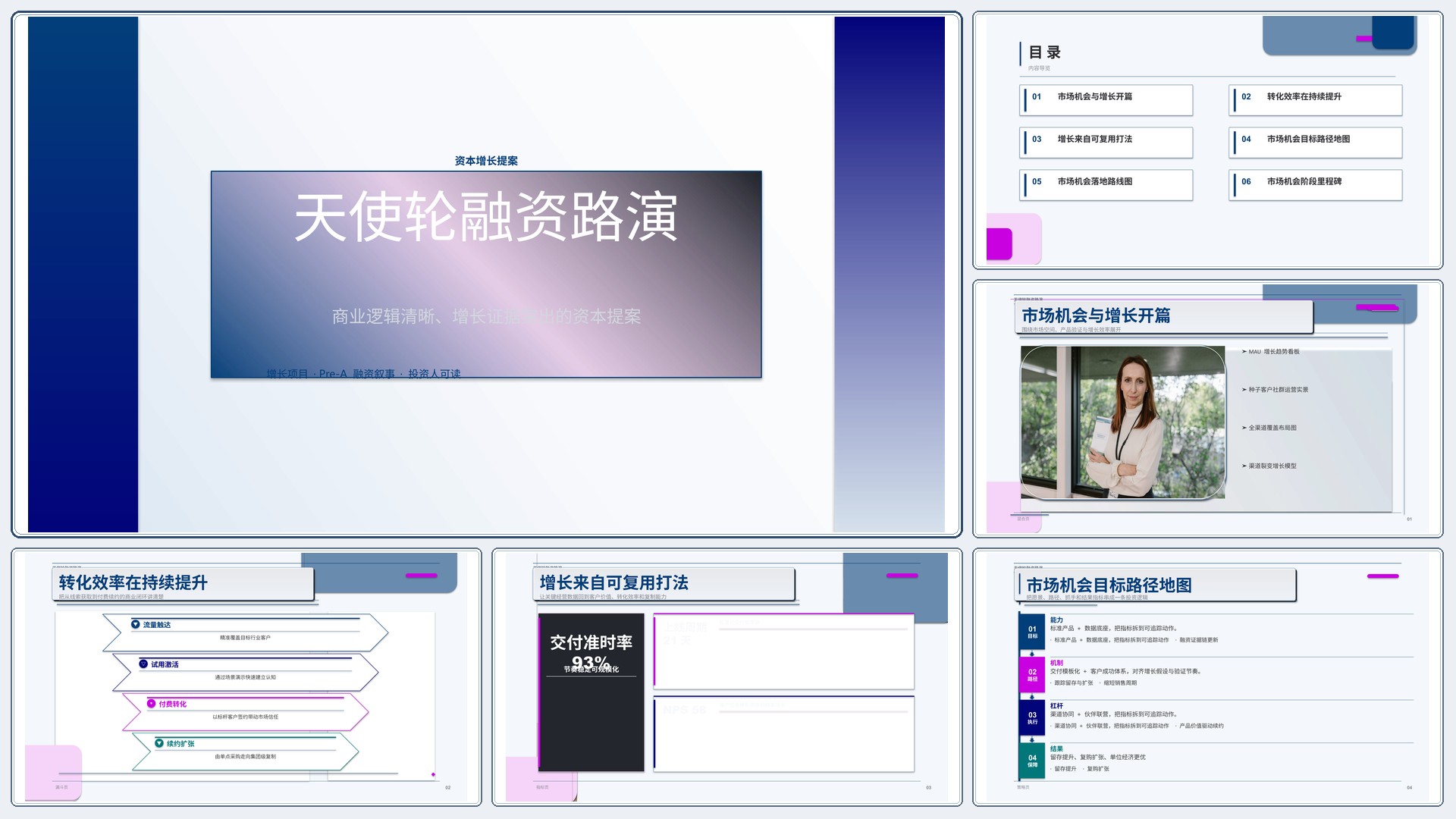This screenshot has height=819, width=1456.
Task: Click contents entry 05 市场机会落地路线图
Action: [1106, 185]
